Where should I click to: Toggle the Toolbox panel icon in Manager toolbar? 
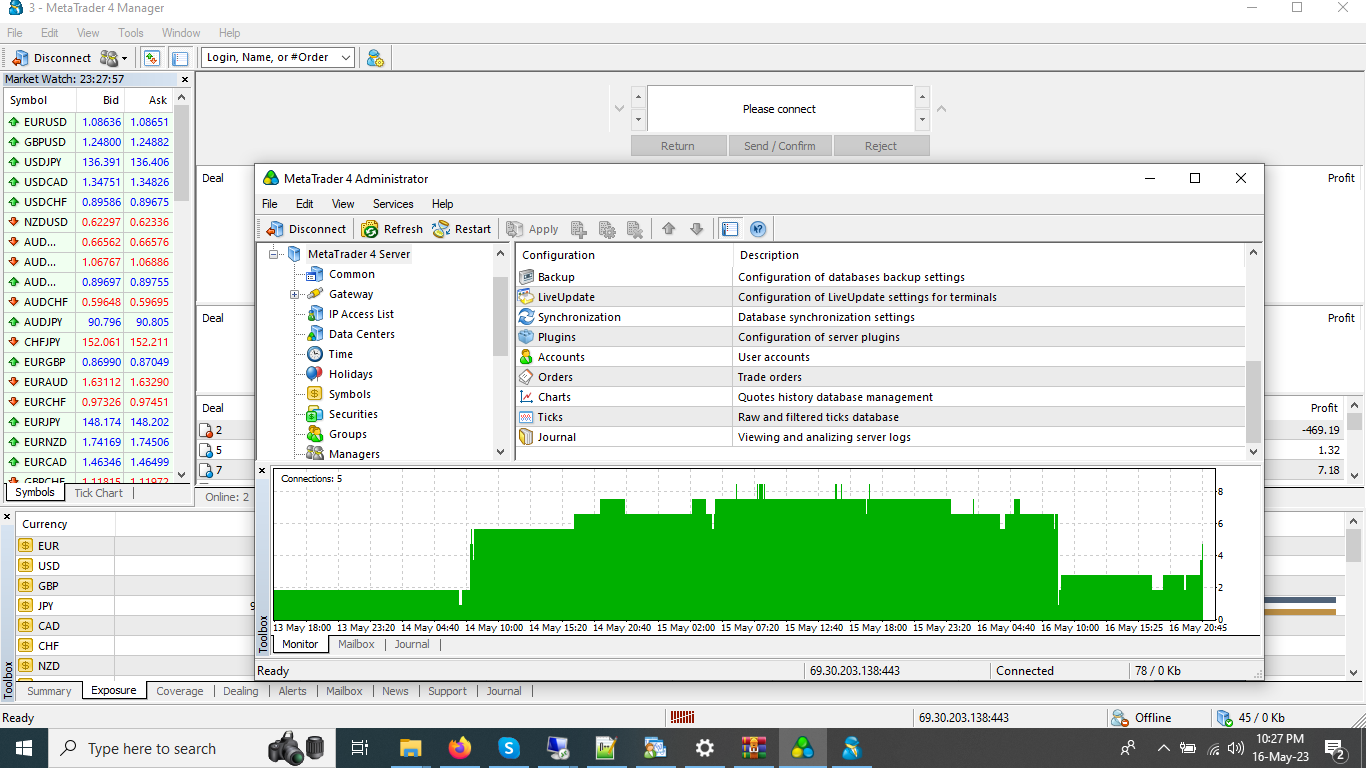179,58
